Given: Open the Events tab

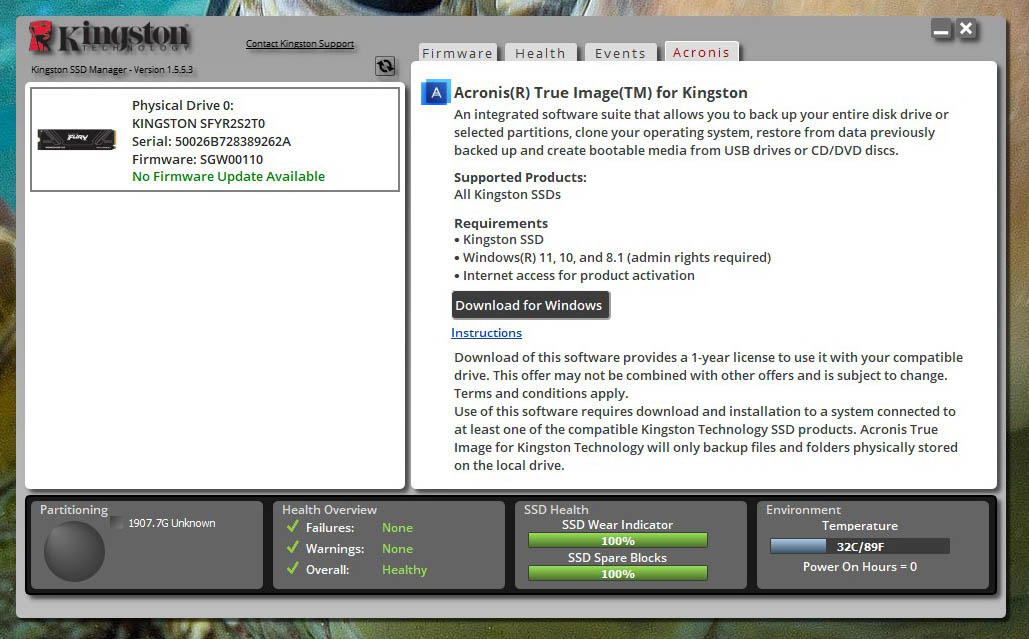Looking at the screenshot, I should (x=620, y=53).
